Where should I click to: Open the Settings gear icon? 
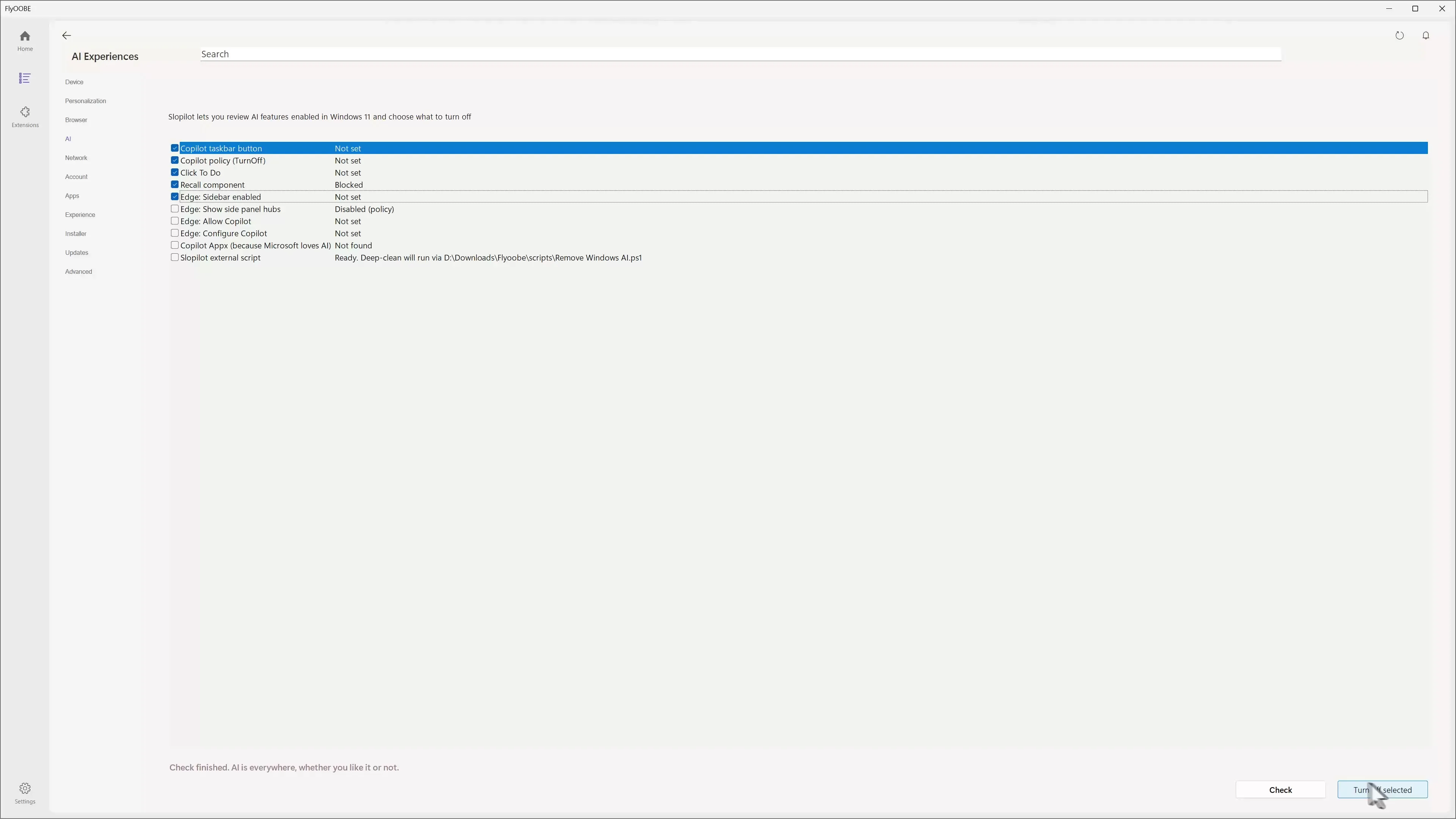[24, 791]
